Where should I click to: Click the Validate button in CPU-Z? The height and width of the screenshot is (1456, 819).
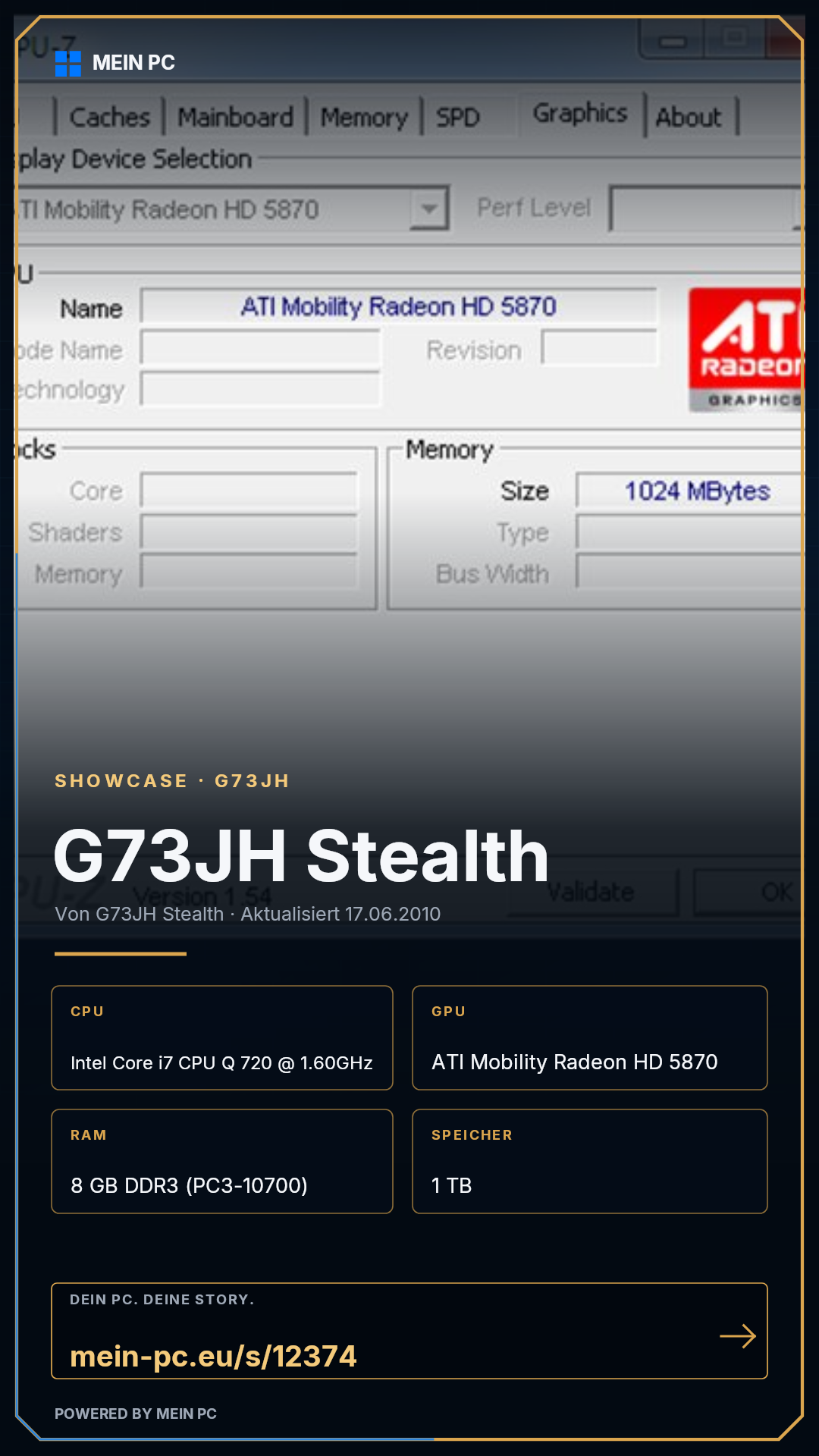(x=591, y=892)
